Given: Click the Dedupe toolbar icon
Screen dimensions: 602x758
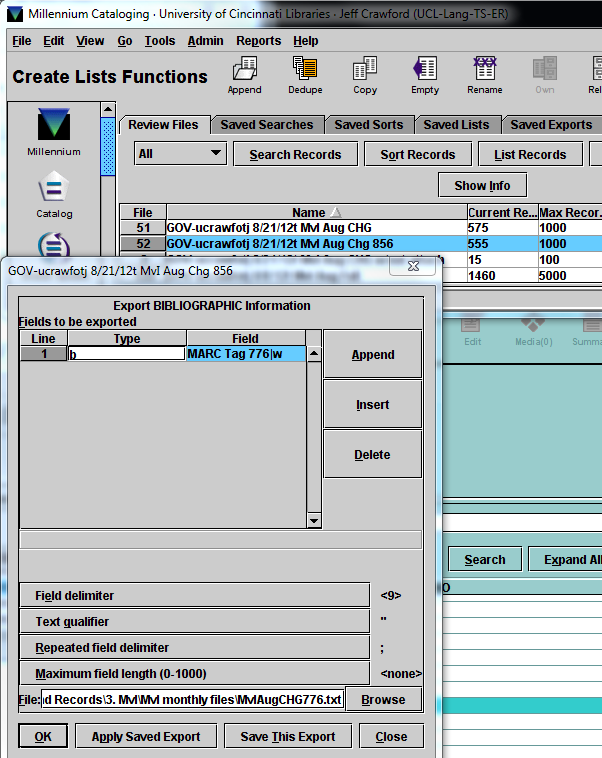Looking at the screenshot, I should [x=305, y=75].
